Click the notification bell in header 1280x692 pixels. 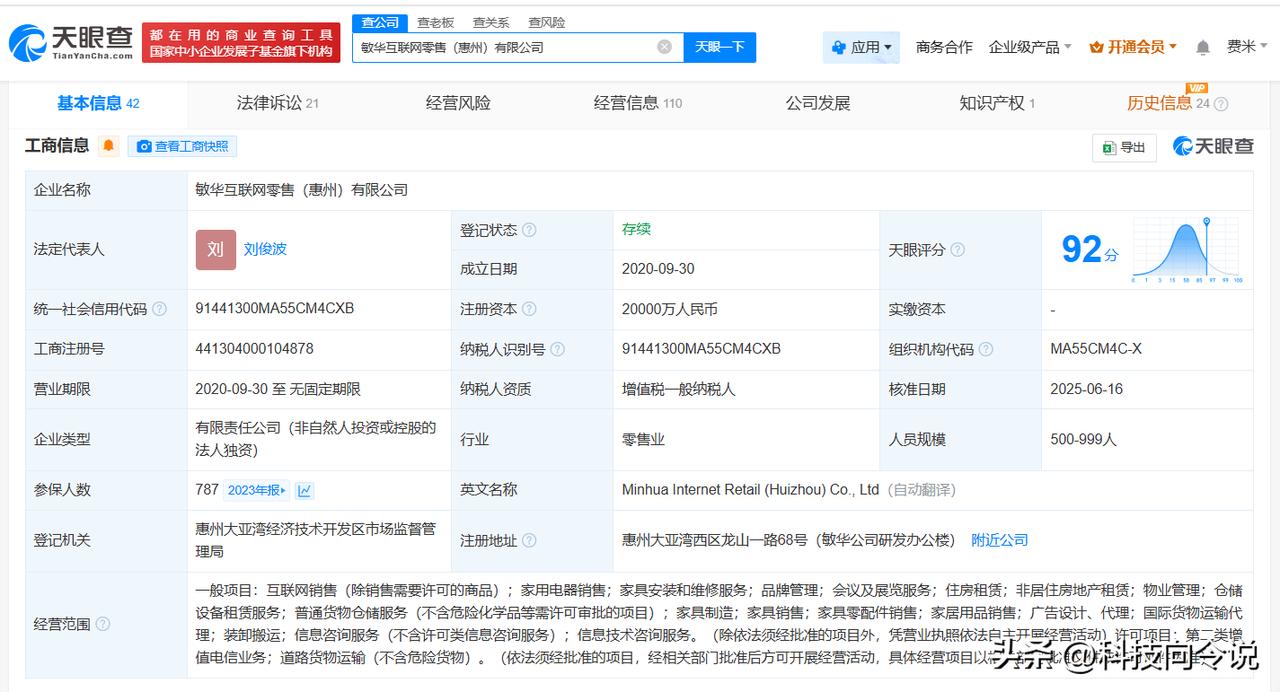pos(1203,47)
